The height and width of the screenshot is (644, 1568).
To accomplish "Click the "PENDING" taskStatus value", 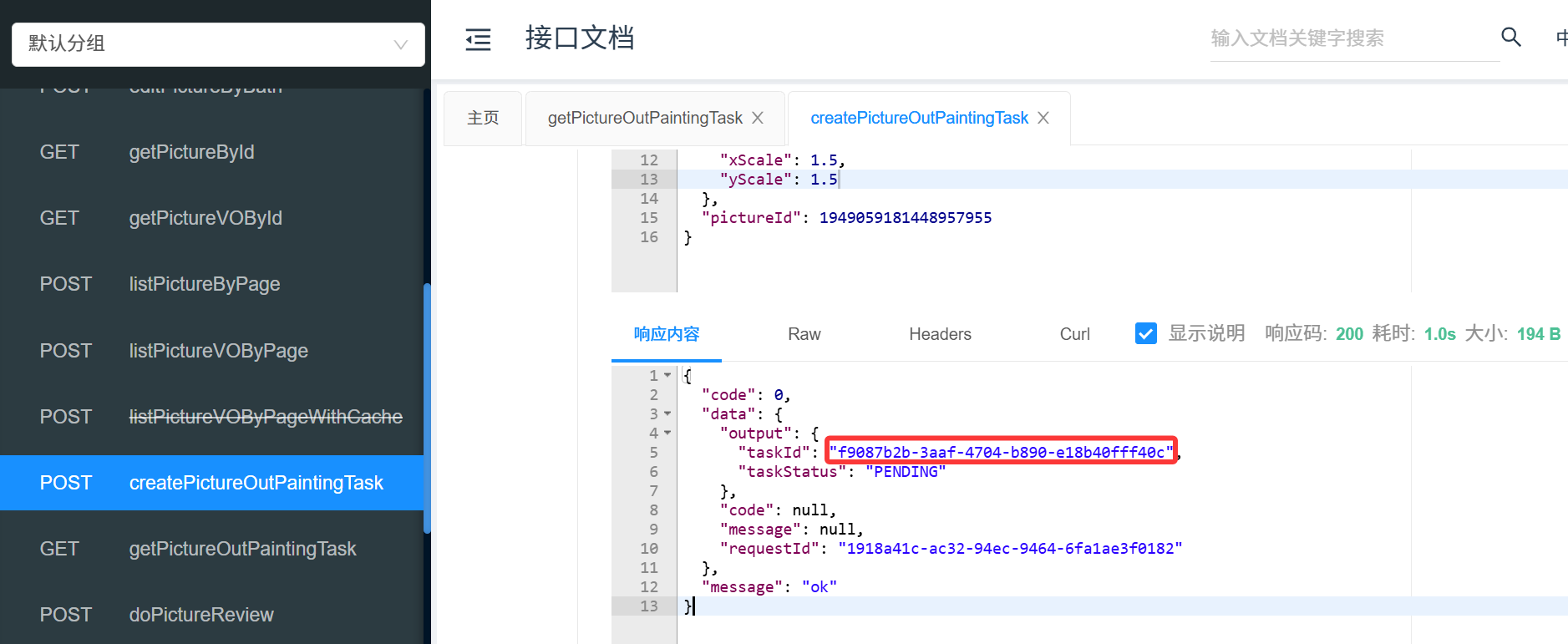I will pyautogui.click(x=906, y=472).
